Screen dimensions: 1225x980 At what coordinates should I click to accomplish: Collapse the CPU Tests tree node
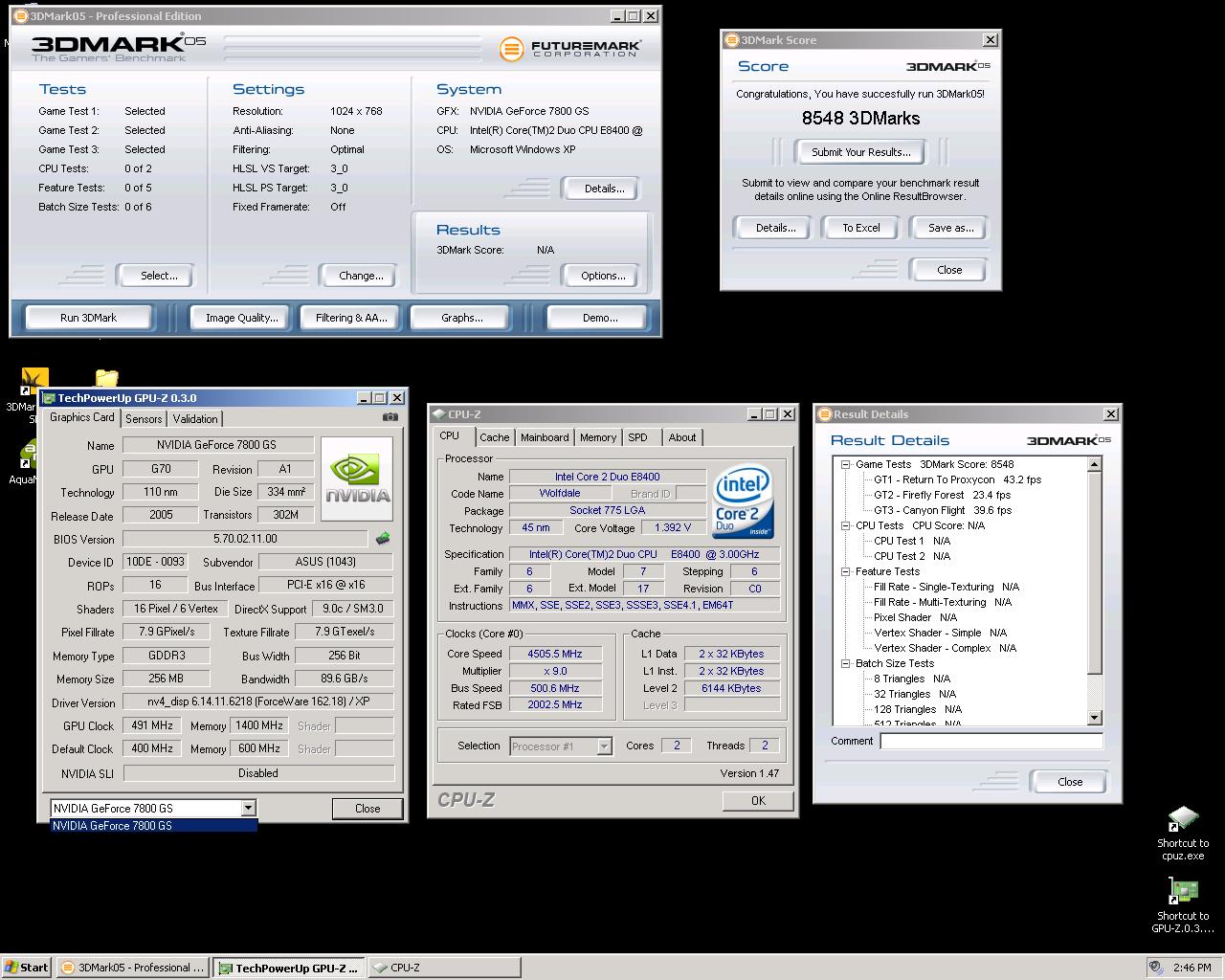pyautogui.click(x=846, y=525)
